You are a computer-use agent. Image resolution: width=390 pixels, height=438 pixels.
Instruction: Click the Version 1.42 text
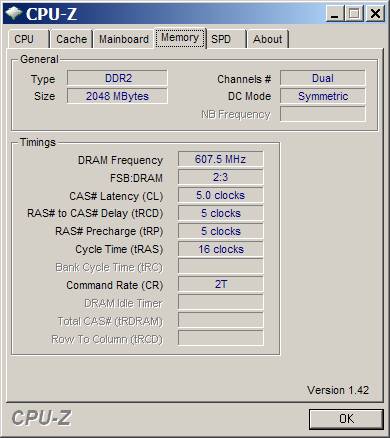(x=338, y=390)
